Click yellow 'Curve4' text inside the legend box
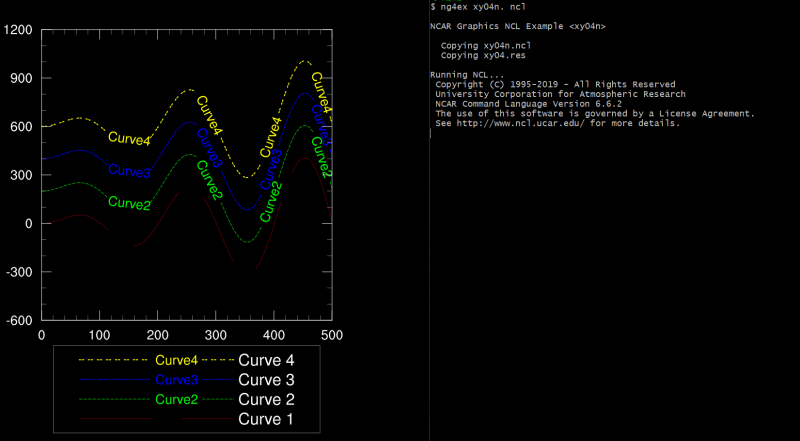Viewport: 800px width, 441px height. pos(177,359)
